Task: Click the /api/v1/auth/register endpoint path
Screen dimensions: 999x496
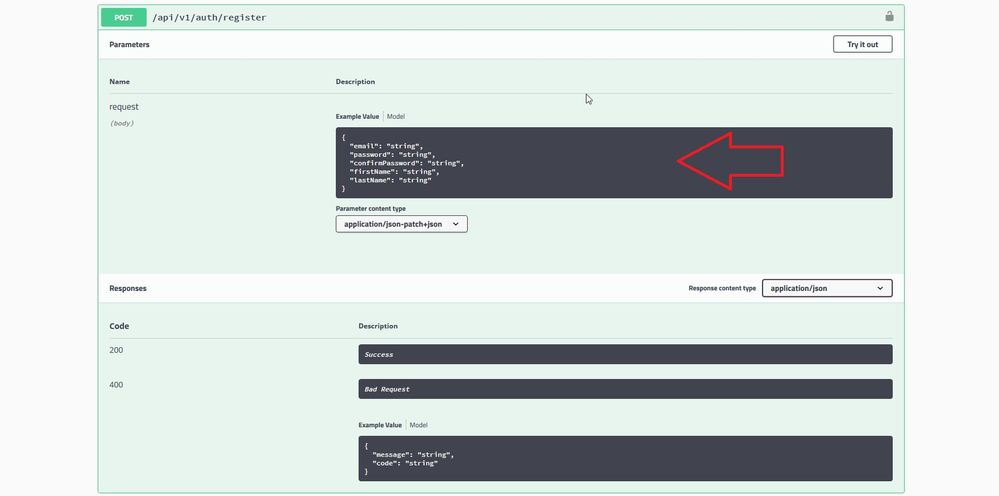Action: (x=209, y=17)
